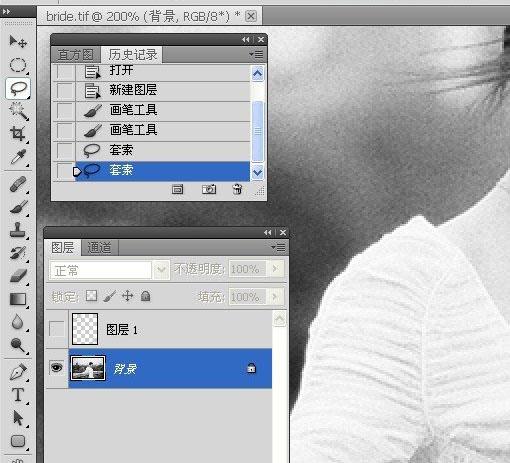The height and width of the screenshot is (463, 510).
Task: Lock transparent pixels icon
Action: pyautogui.click(x=91, y=296)
